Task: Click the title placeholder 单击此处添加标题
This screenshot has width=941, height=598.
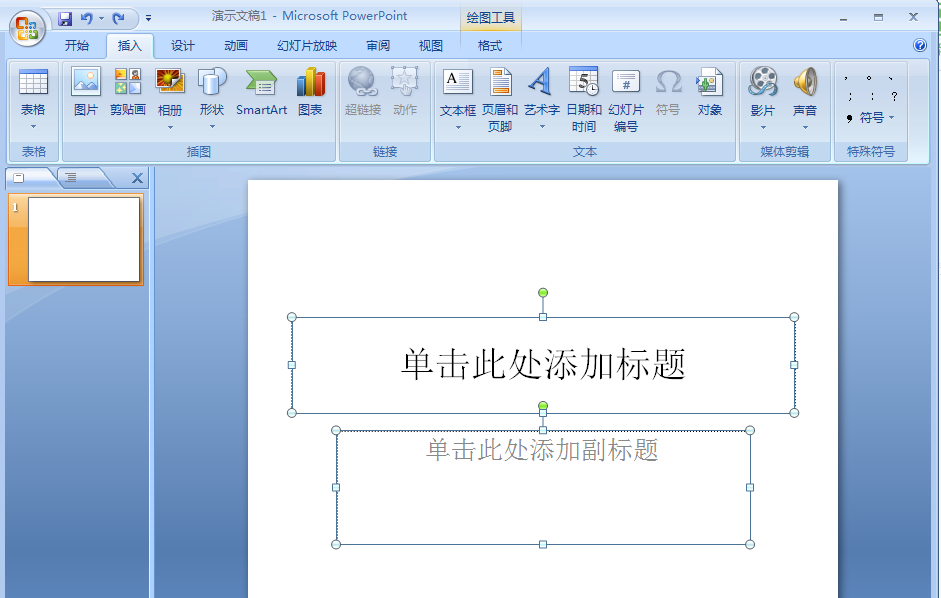Action: (x=543, y=364)
